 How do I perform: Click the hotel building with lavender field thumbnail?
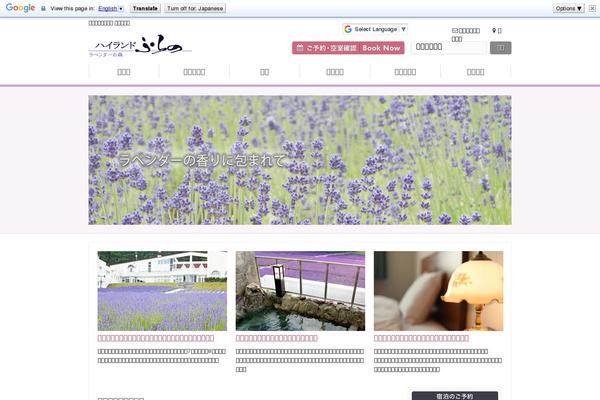pyautogui.click(x=162, y=291)
